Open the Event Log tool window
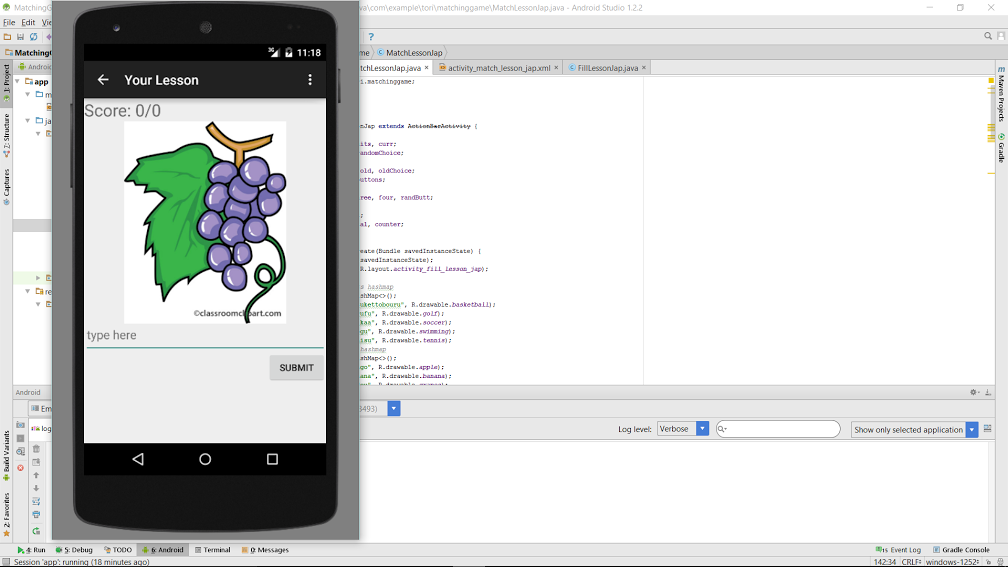Screen dimensions: 1008x567 899,550
